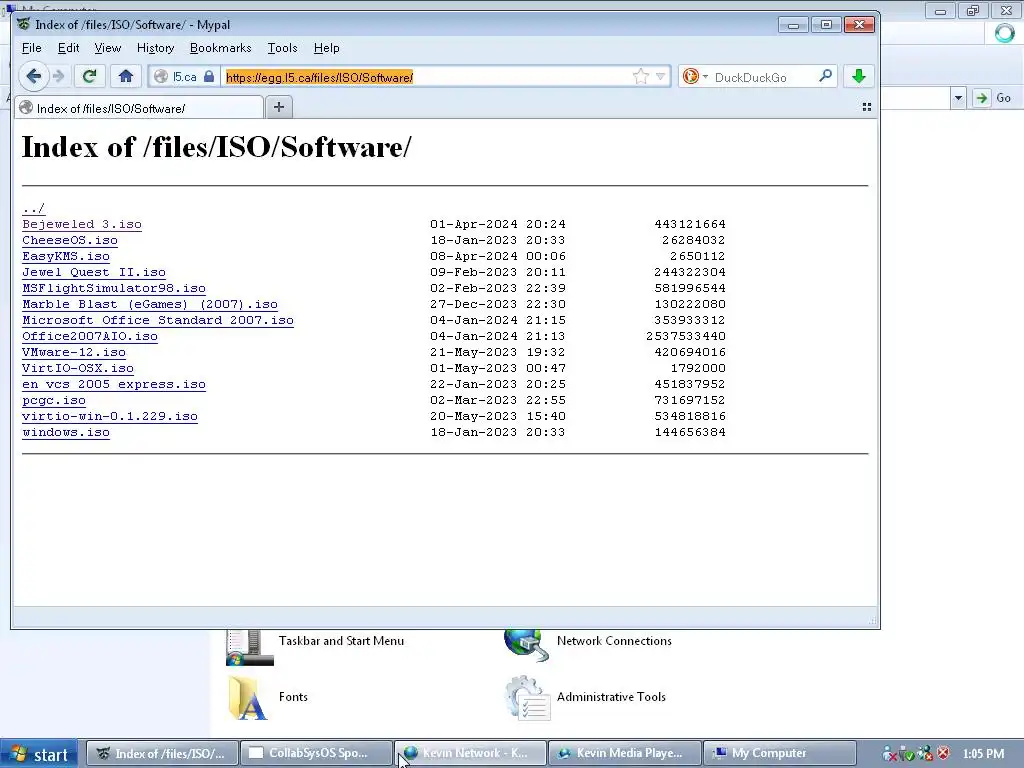The height and width of the screenshot is (768, 1024).
Task: Click the file size 2537533440
Action: [x=686, y=336]
